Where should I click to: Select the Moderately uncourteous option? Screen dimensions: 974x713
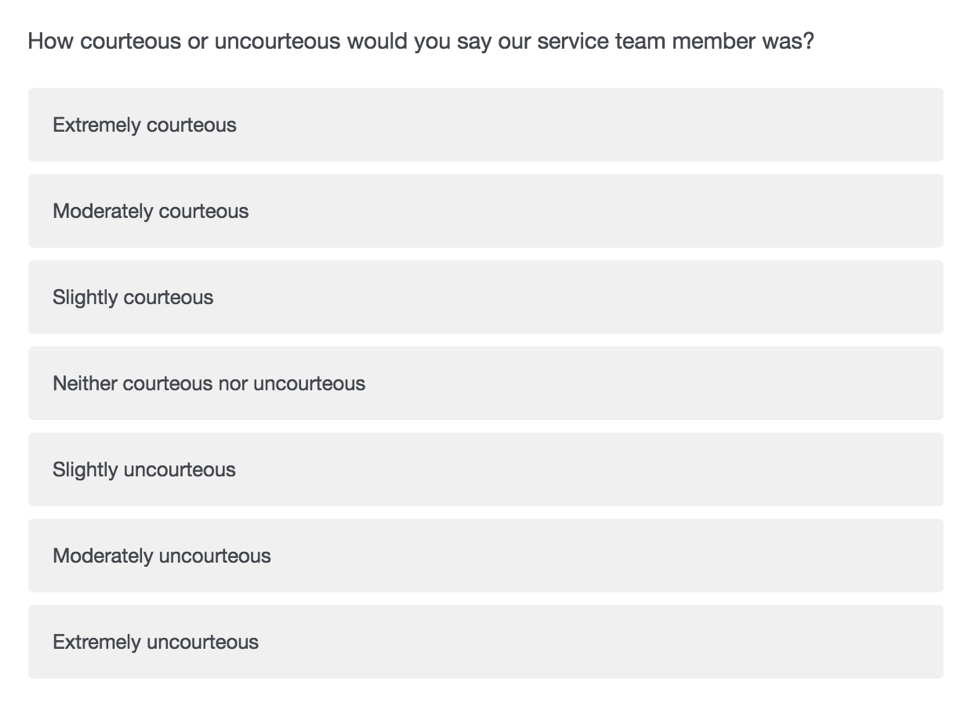click(x=486, y=556)
